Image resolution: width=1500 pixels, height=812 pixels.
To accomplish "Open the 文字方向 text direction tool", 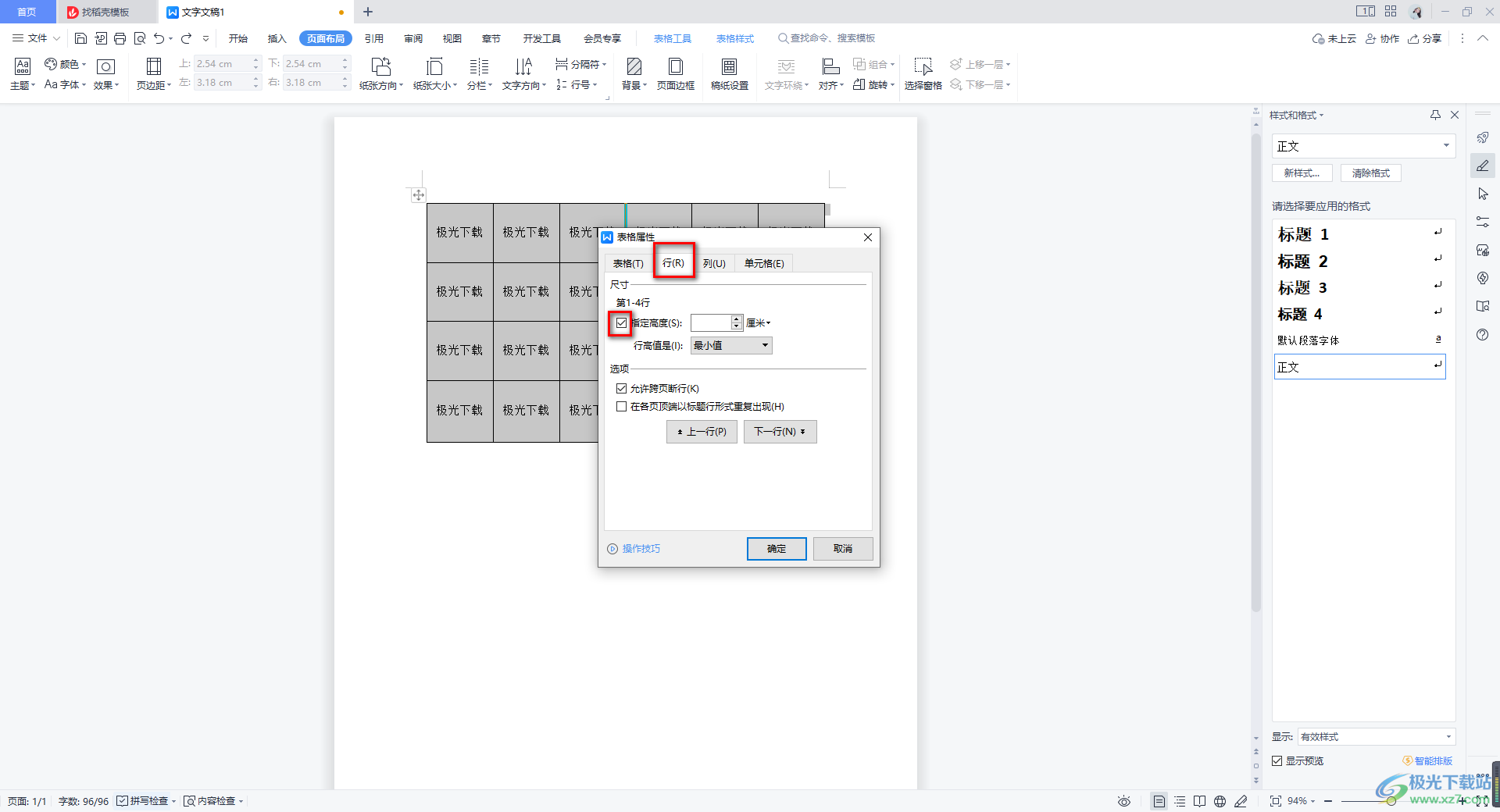I will [x=523, y=73].
